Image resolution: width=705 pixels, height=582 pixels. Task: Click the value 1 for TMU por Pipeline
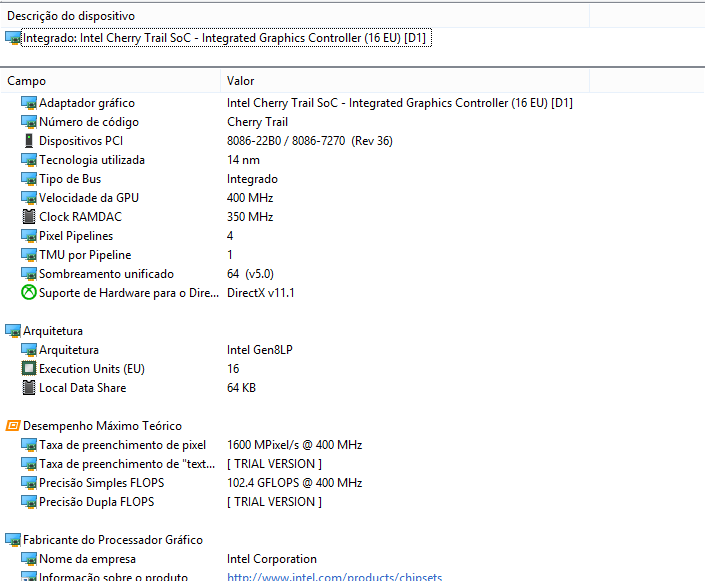[230, 255]
